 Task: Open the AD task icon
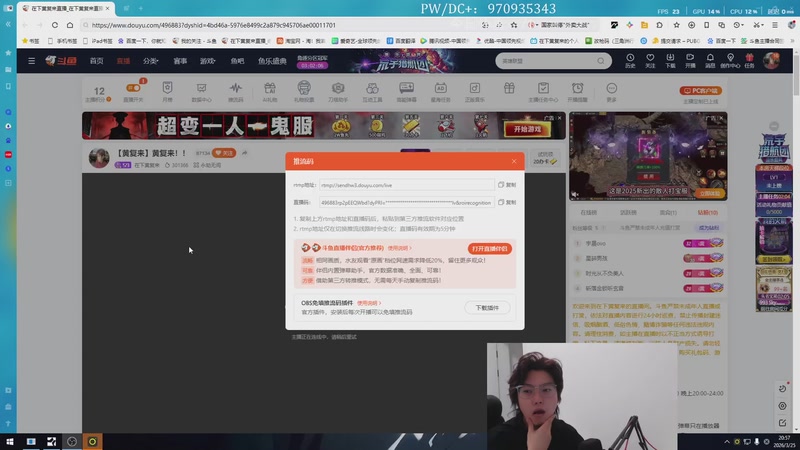click(x=440, y=91)
